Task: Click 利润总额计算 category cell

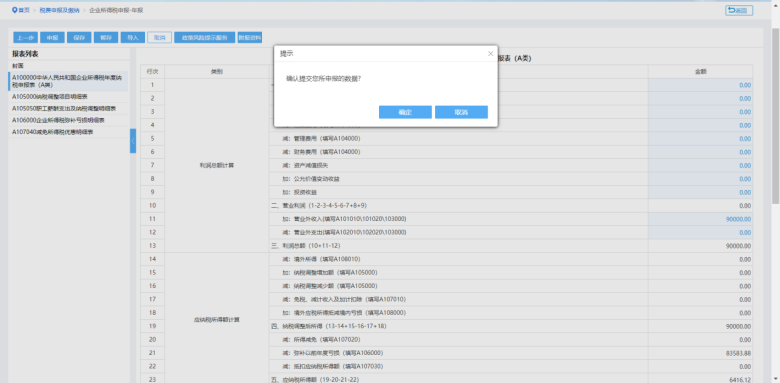Action: point(216,165)
